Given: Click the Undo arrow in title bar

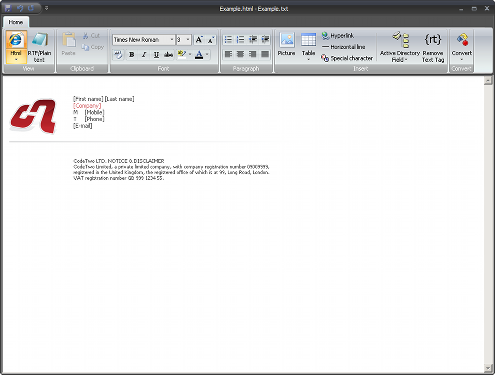Looking at the screenshot, I should [20, 8].
